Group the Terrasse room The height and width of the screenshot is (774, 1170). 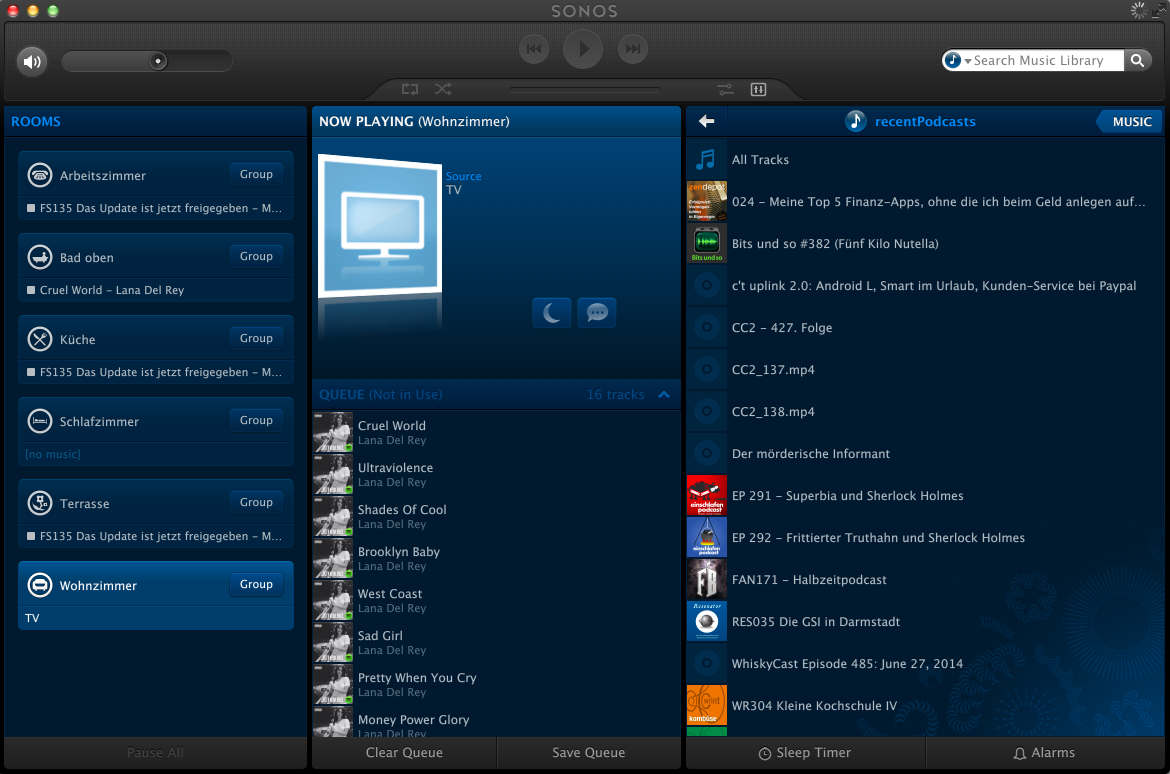point(256,502)
